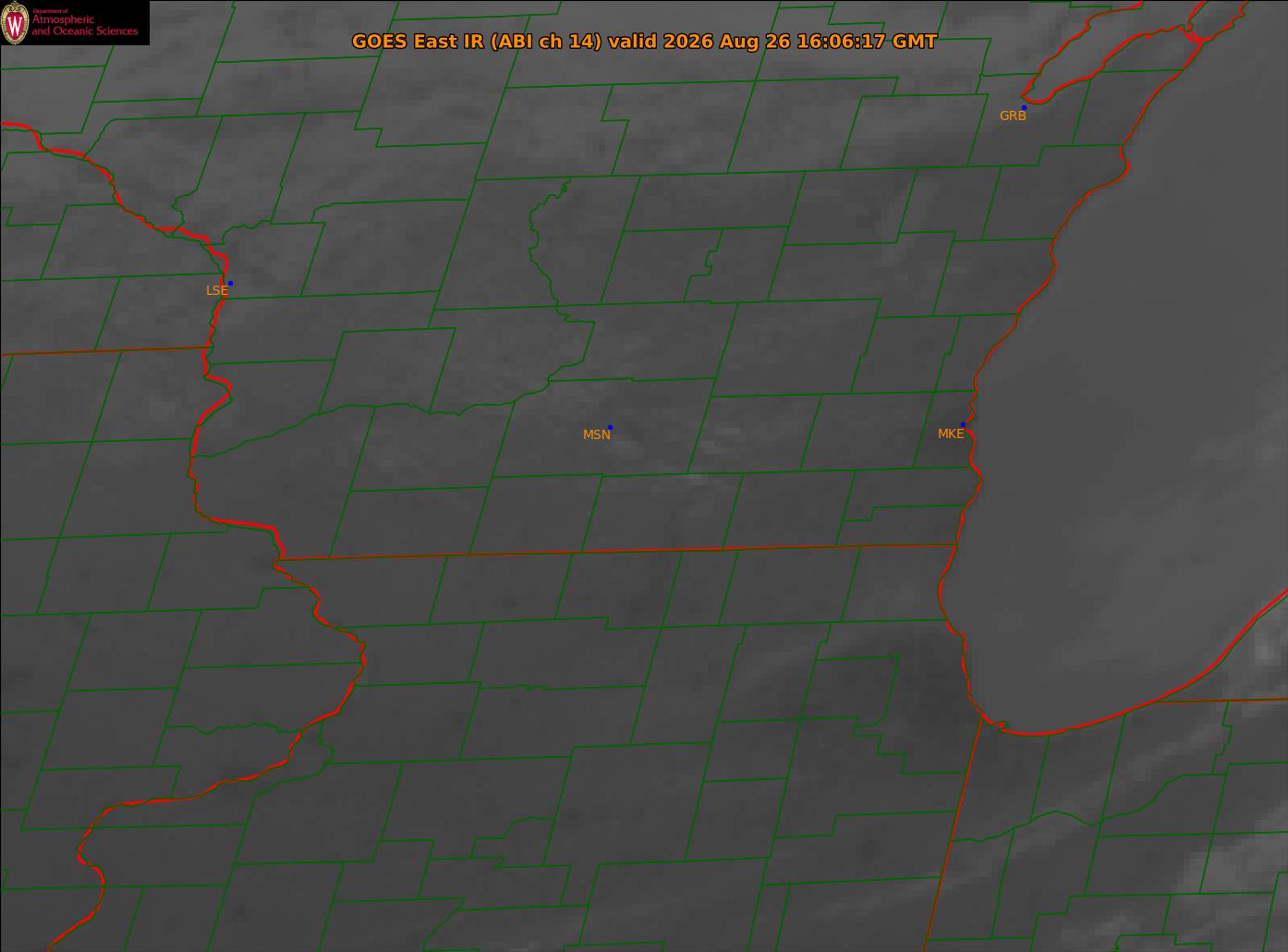Viewport: 1288px width, 952px height.
Task: Select the LSE station label
Action: pos(216,290)
